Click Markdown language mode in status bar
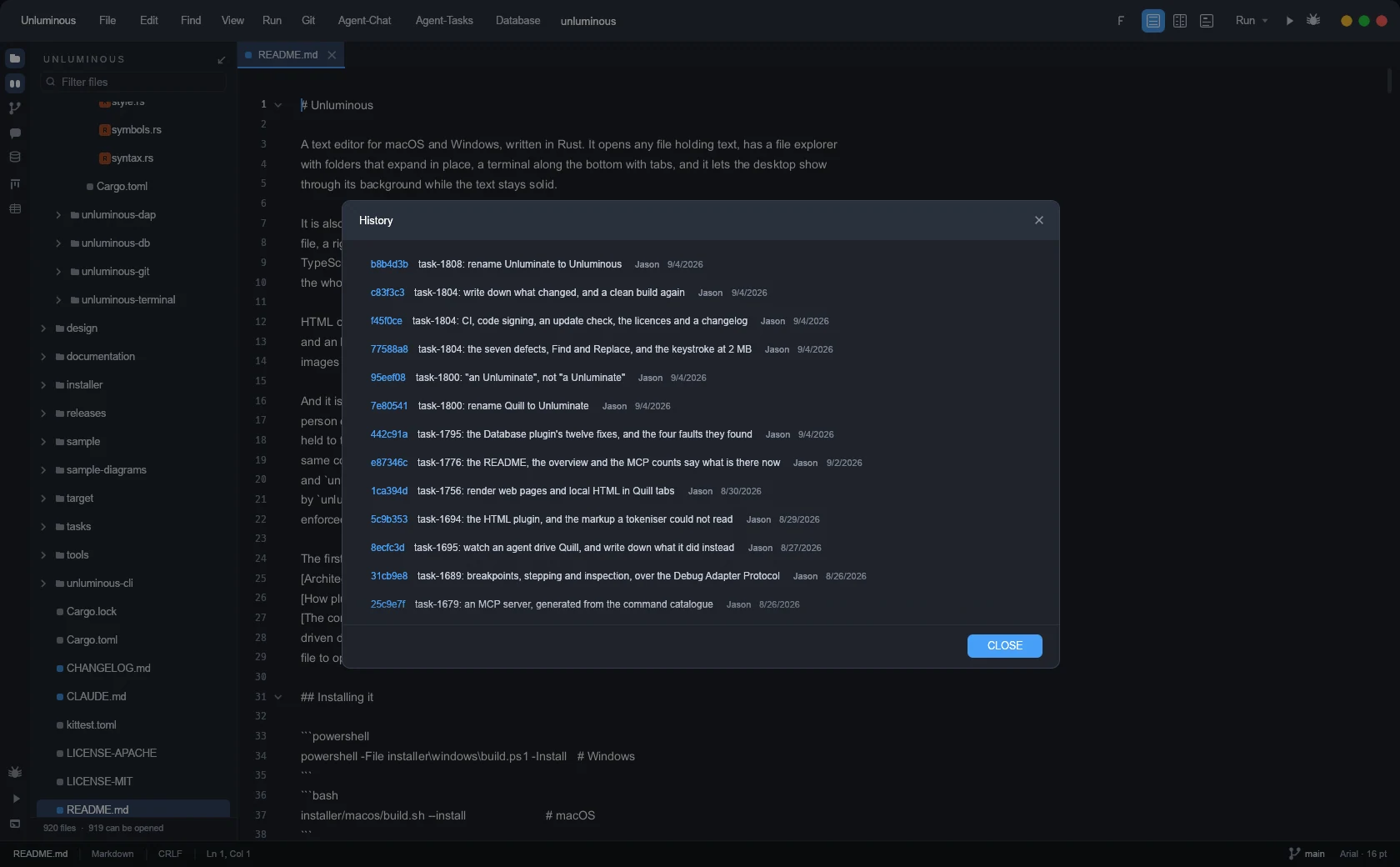 coord(112,854)
